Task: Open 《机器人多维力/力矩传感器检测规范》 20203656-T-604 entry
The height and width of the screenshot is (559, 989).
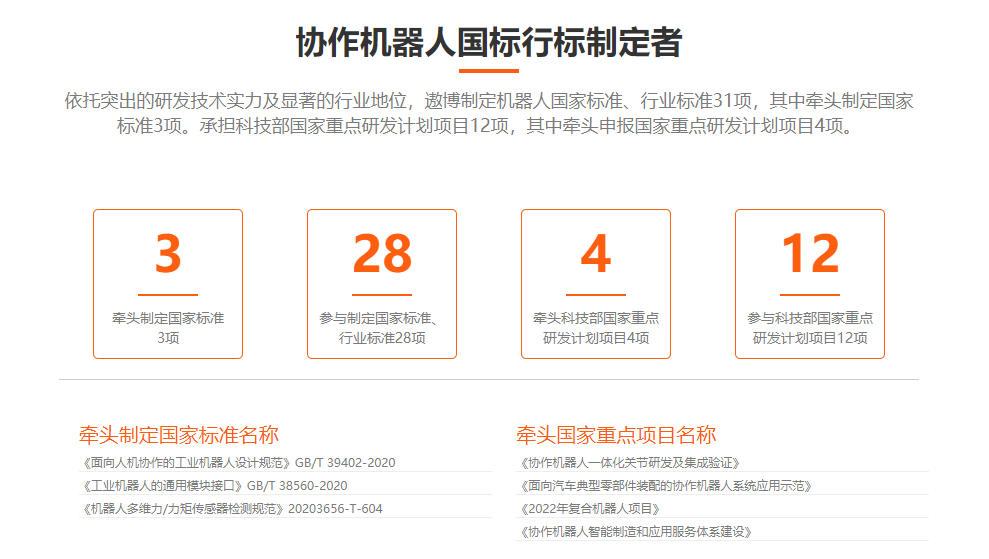Action: point(231,509)
